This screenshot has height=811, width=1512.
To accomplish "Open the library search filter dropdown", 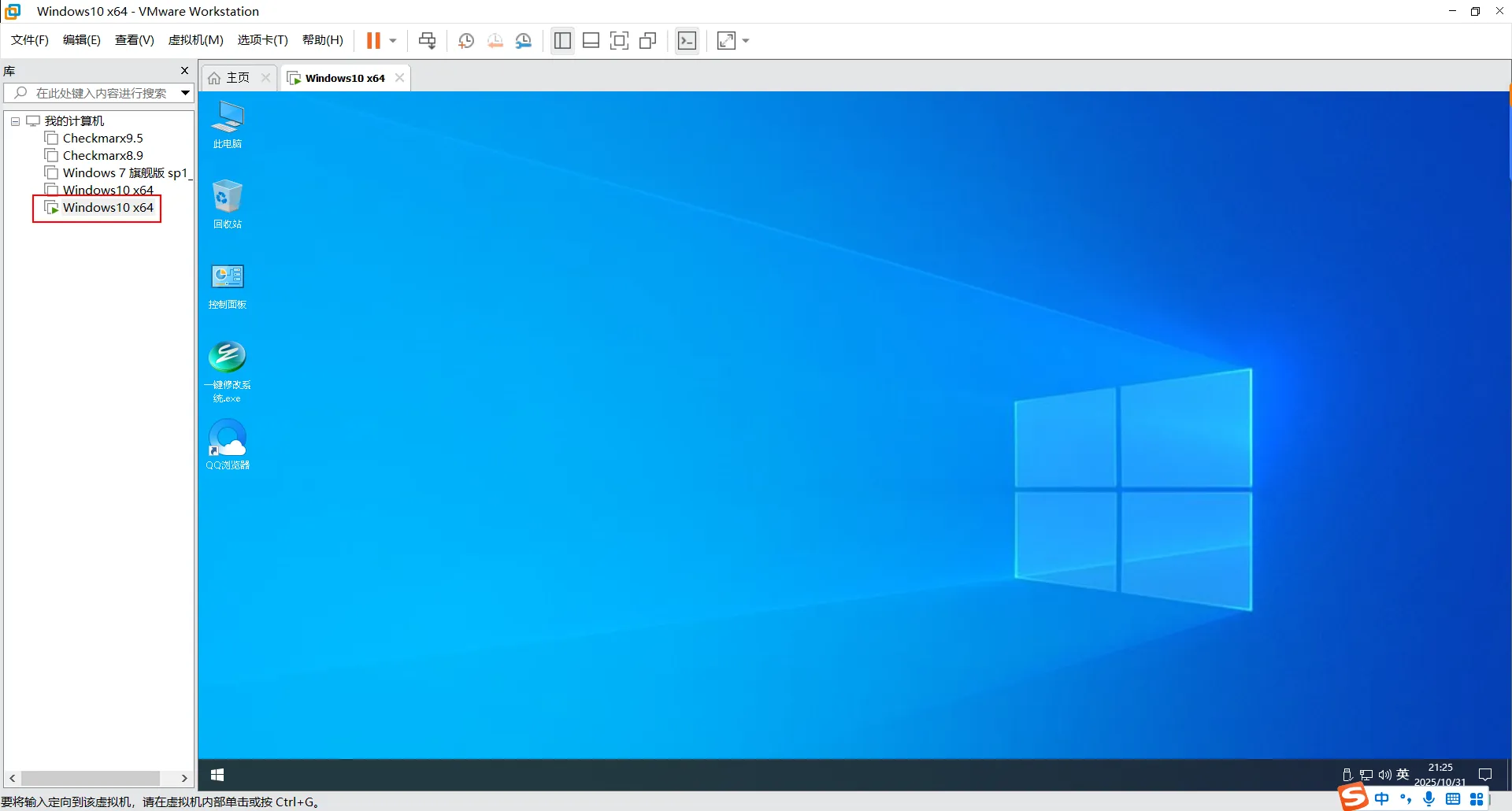I will point(185,93).
